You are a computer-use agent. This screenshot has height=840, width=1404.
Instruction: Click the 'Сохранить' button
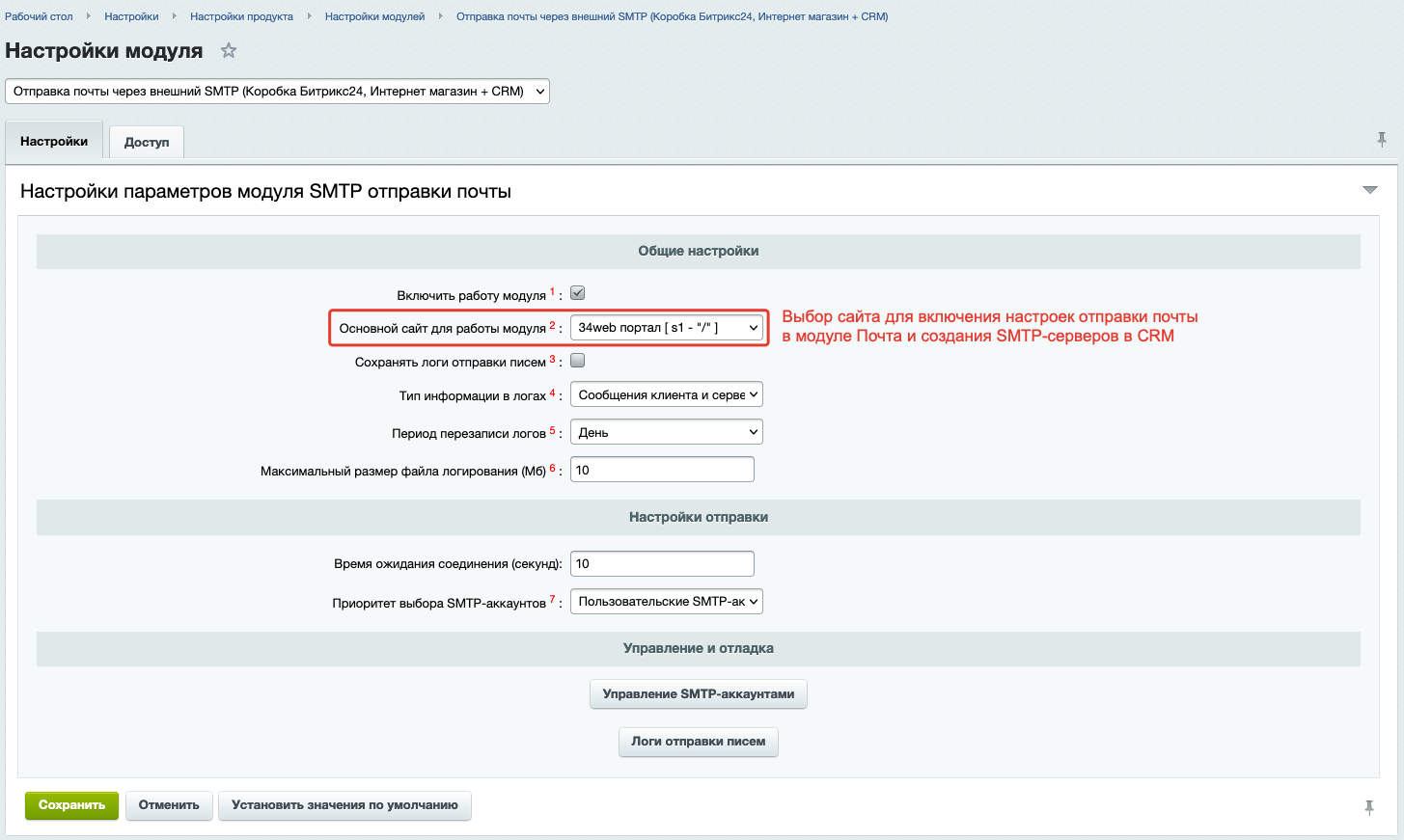tap(71, 805)
